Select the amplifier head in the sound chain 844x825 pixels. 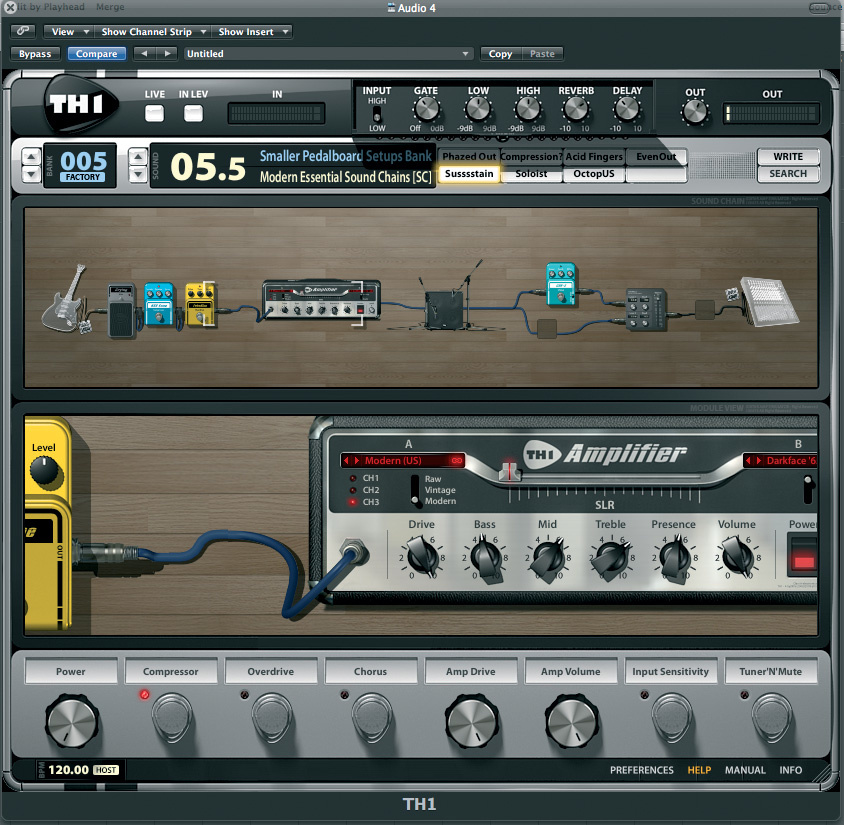(x=321, y=300)
